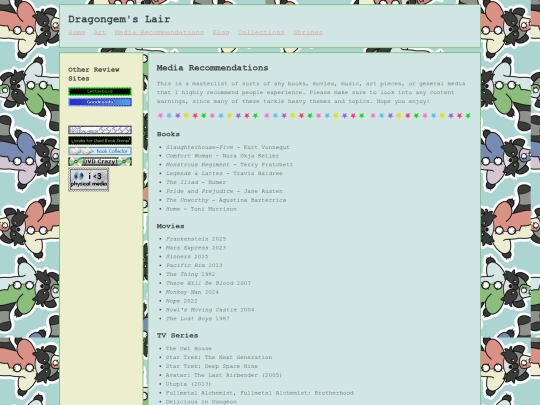Click Sinners 2025 in the movies list

pos(187,257)
